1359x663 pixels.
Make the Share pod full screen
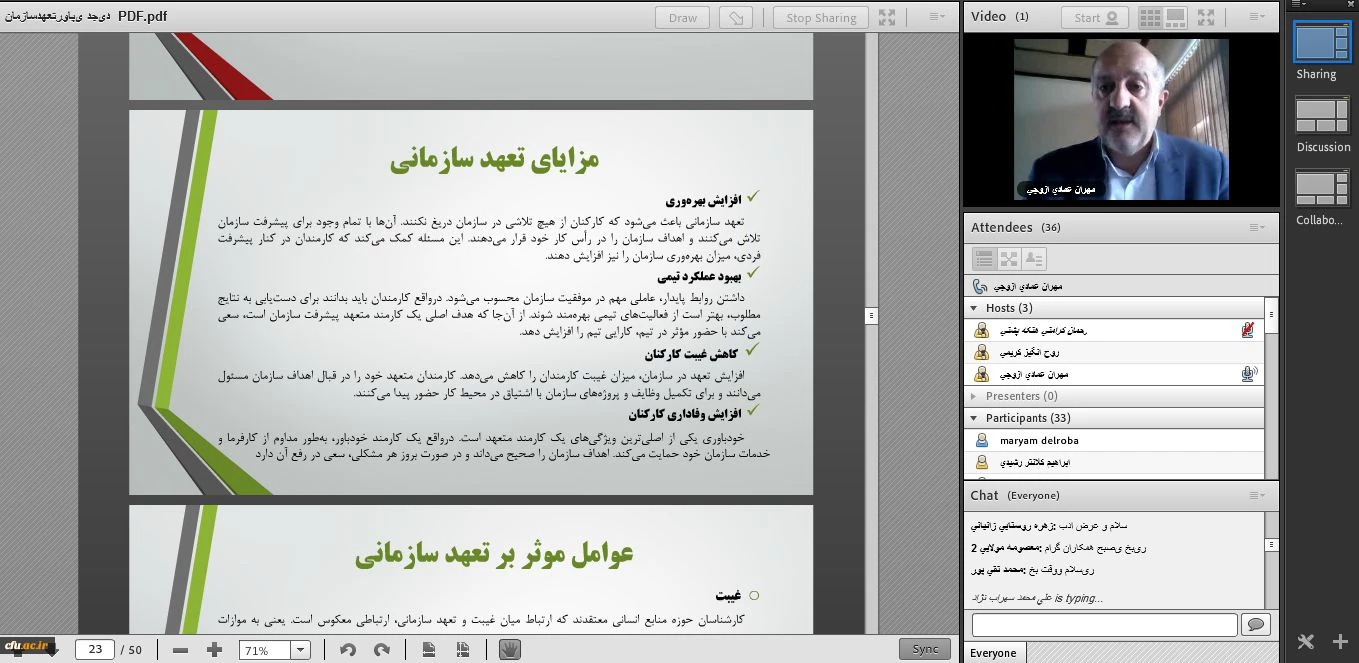[887, 17]
